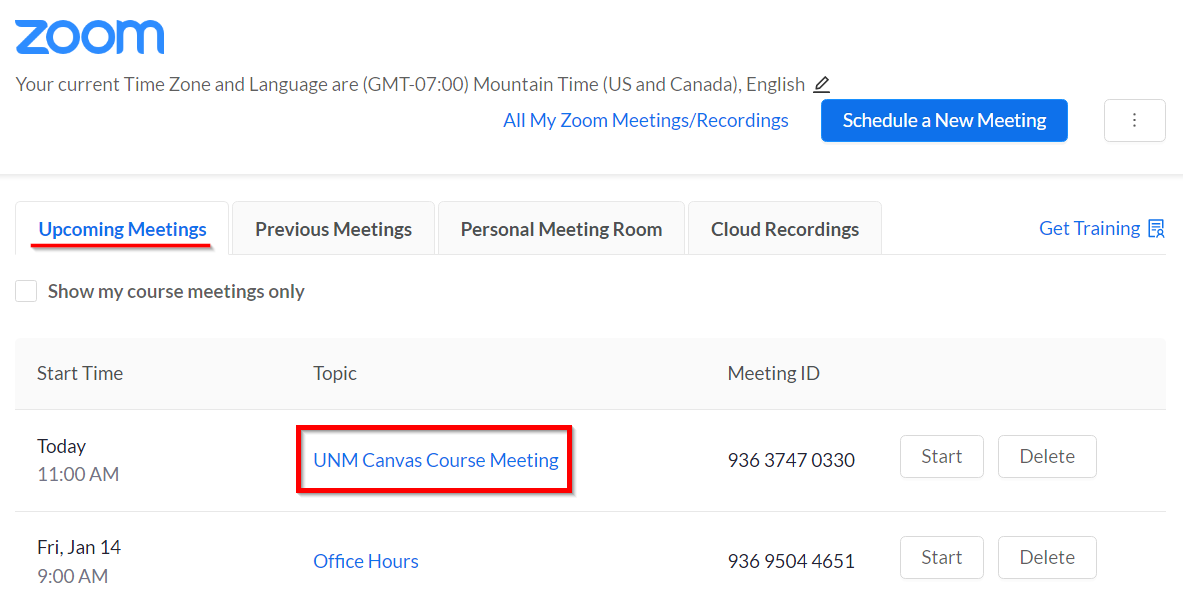The height and width of the screenshot is (596, 1183).
Task: Open the three-dot more options menu
Action: pyautogui.click(x=1134, y=120)
